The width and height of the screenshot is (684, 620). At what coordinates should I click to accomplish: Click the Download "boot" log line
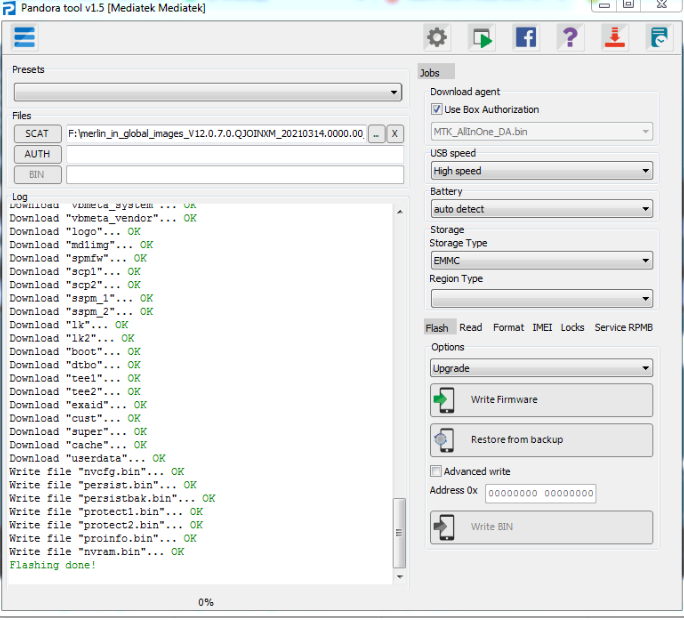click(x=75, y=352)
